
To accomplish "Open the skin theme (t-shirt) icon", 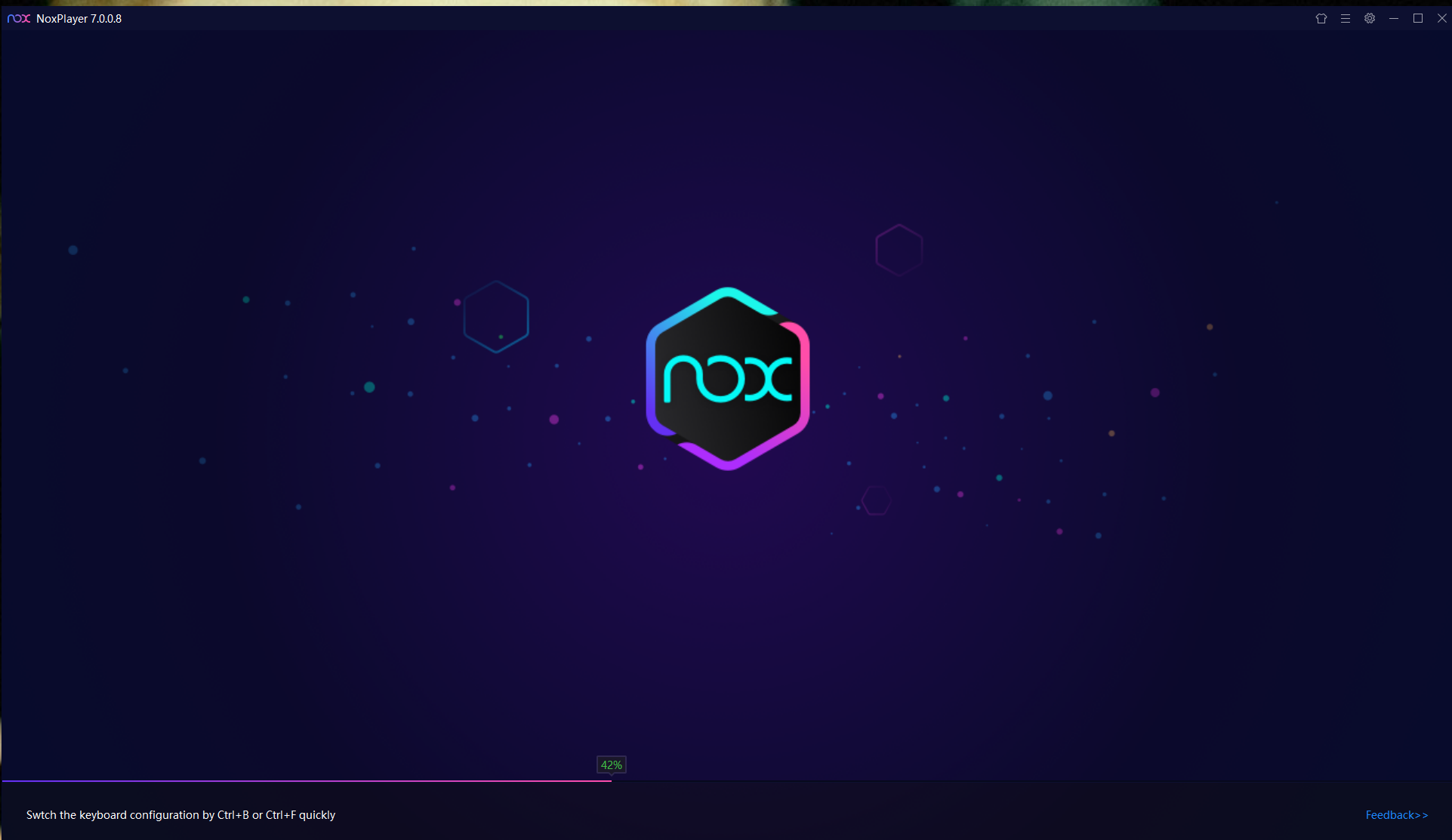I will pyautogui.click(x=1321, y=18).
